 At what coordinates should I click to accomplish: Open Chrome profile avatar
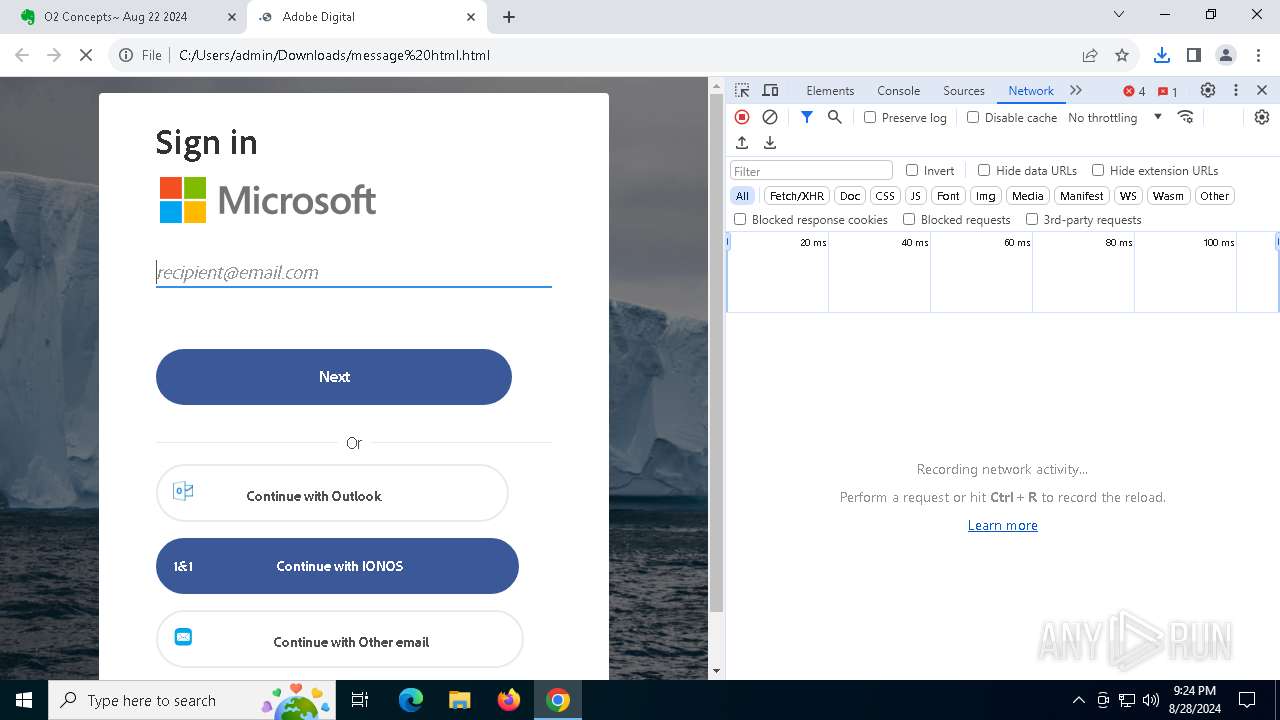[1225, 55]
